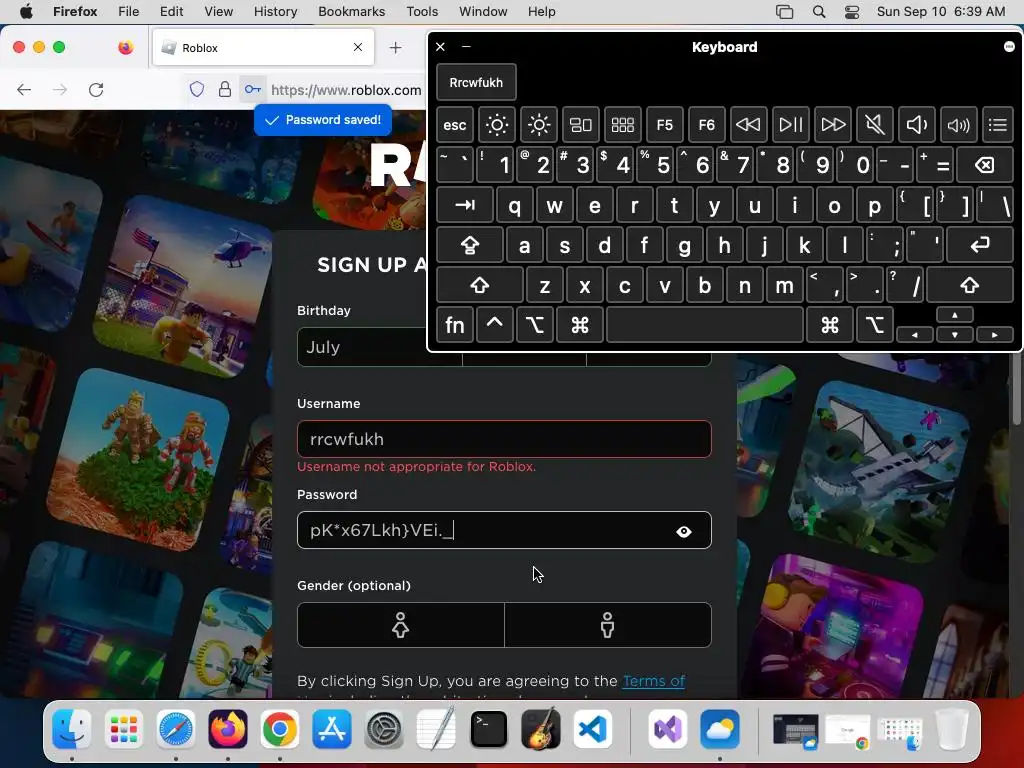The height and width of the screenshot is (768, 1024).
Task: Open Control Center in menu bar
Action: click(852, 11)
